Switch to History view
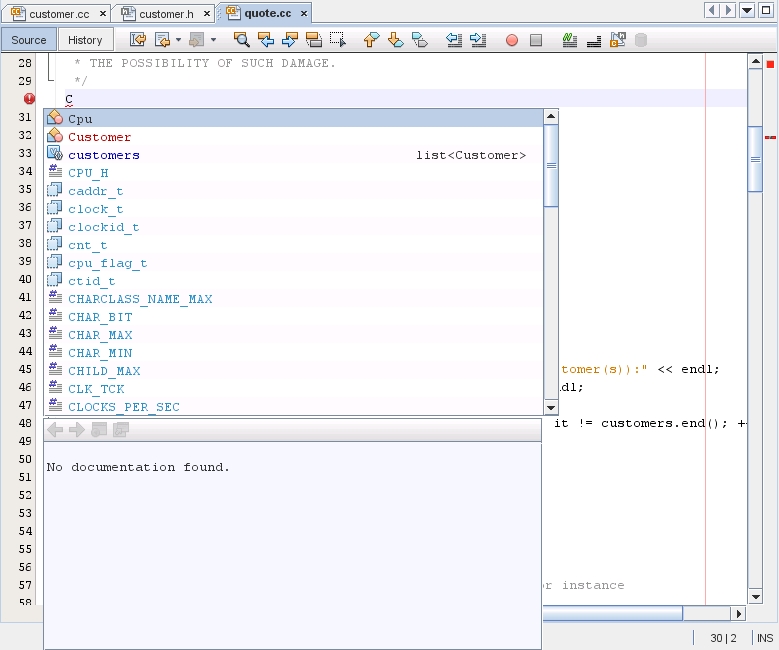 (x=85, y=40)
